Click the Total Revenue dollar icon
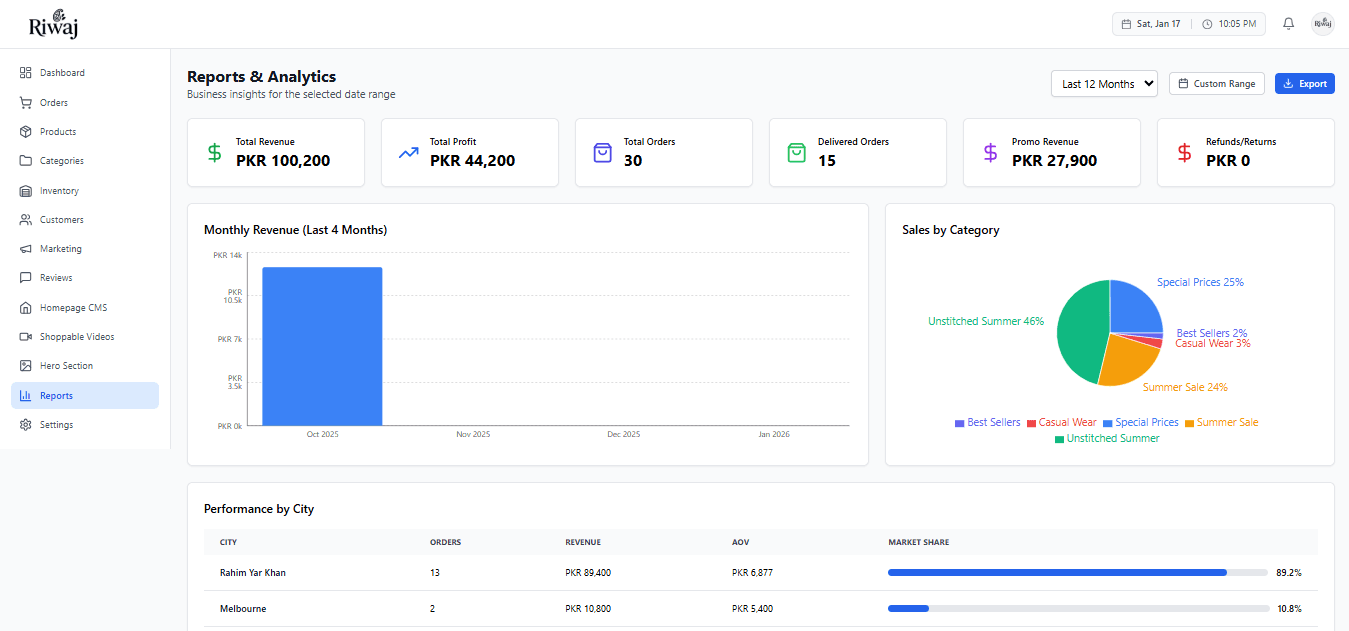Viewport: 1349px width, 631px height. [214, 153]
